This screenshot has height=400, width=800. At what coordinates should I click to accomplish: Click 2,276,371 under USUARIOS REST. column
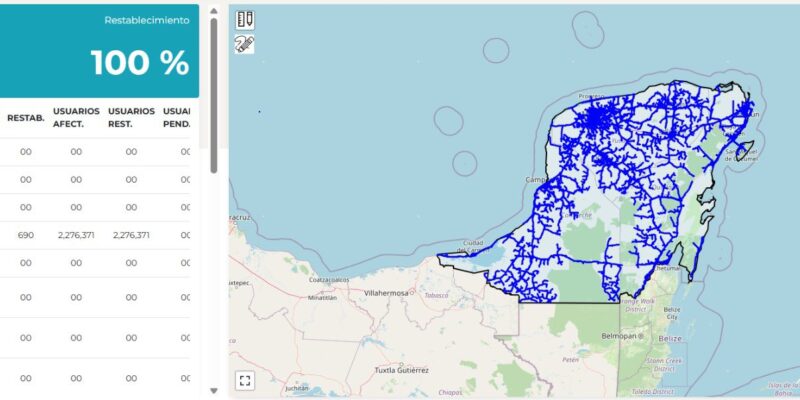point(131,236)
